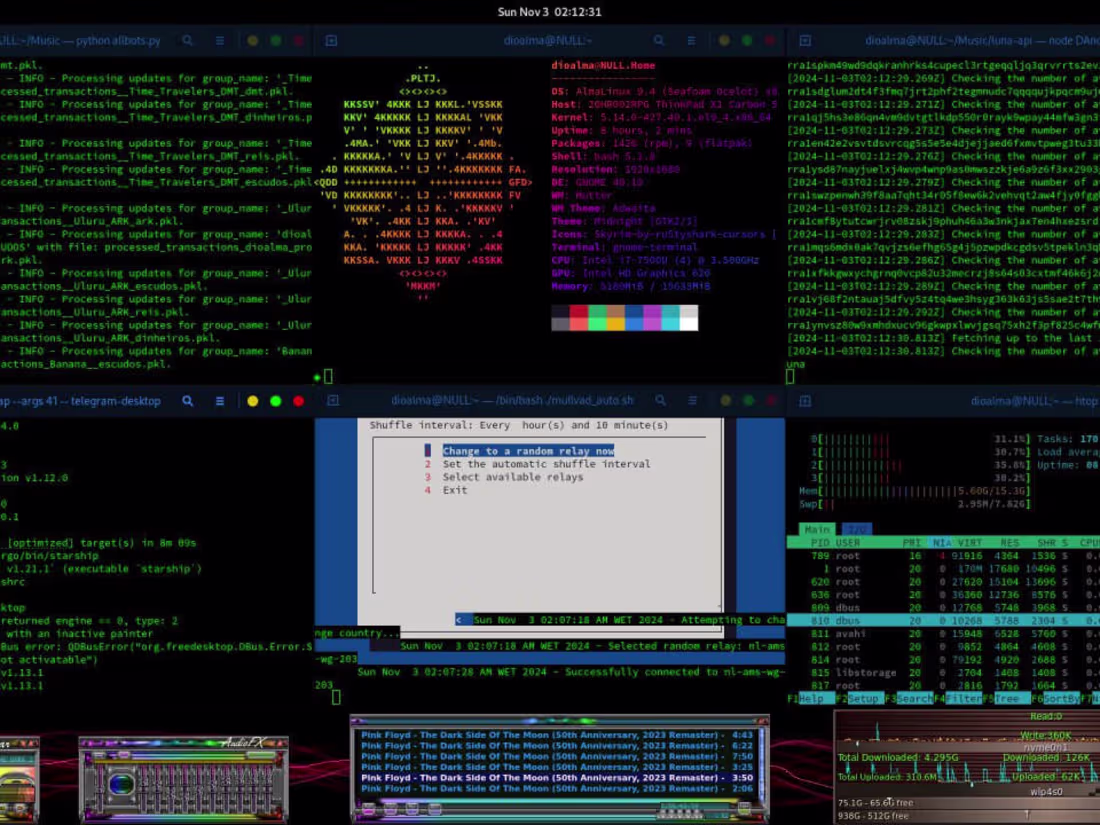Click search icon in dioalma@NULL neofetch terminal

click(x=659, y=41)
